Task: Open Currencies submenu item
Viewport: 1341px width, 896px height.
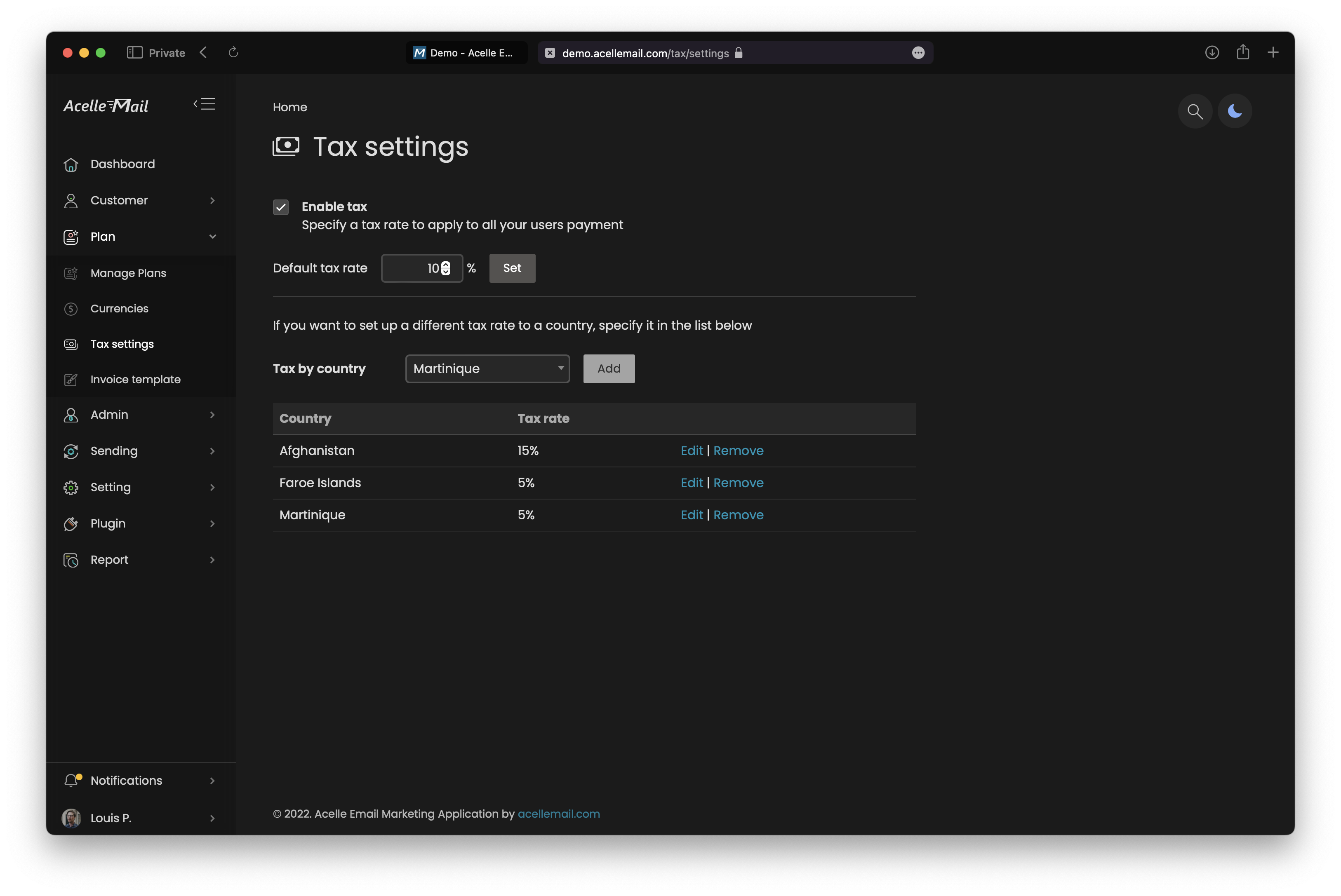Action: (120, 309)
